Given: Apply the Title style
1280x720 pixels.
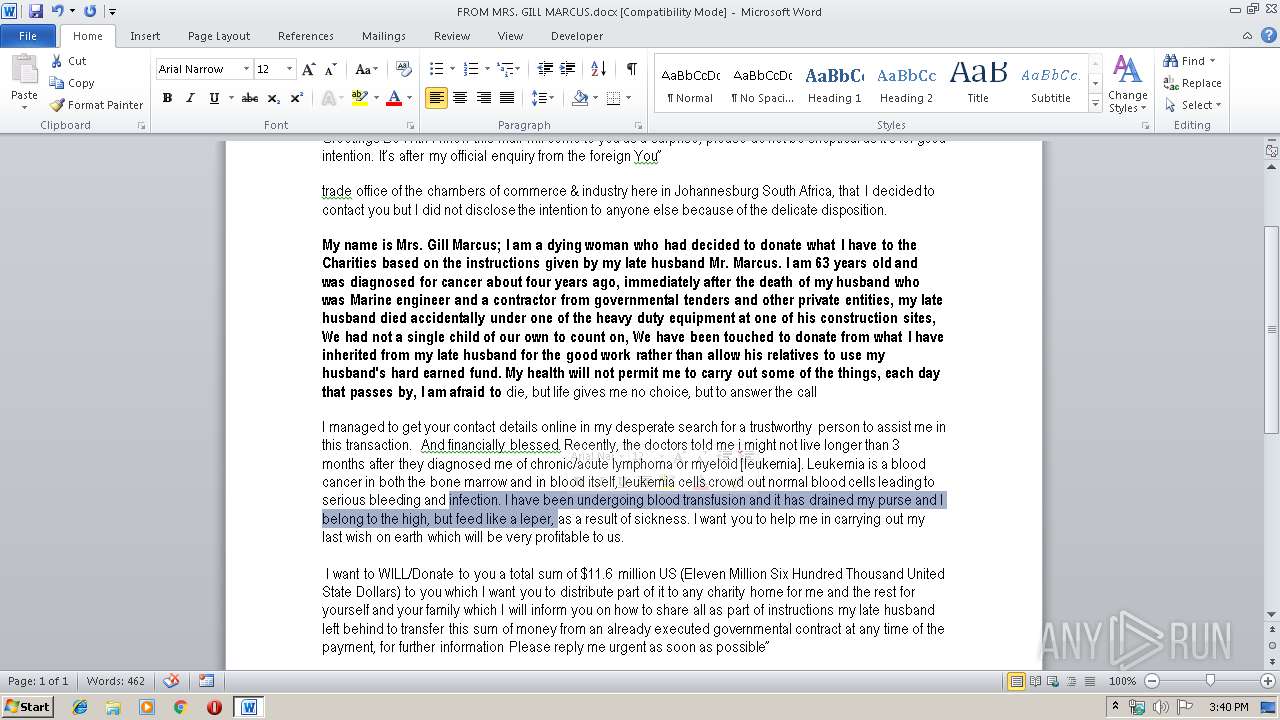Looking at the screenshot, I should [x=978, y=84].
